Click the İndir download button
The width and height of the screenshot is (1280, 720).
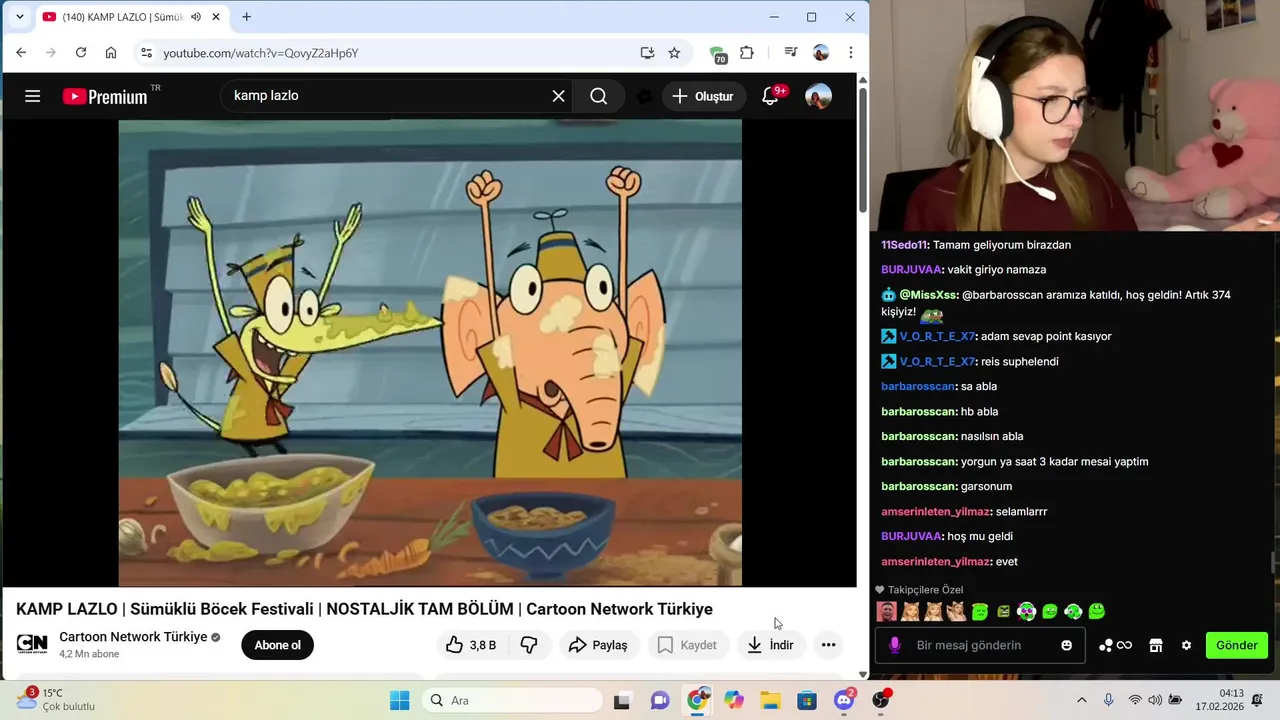(x=770, y=645)
